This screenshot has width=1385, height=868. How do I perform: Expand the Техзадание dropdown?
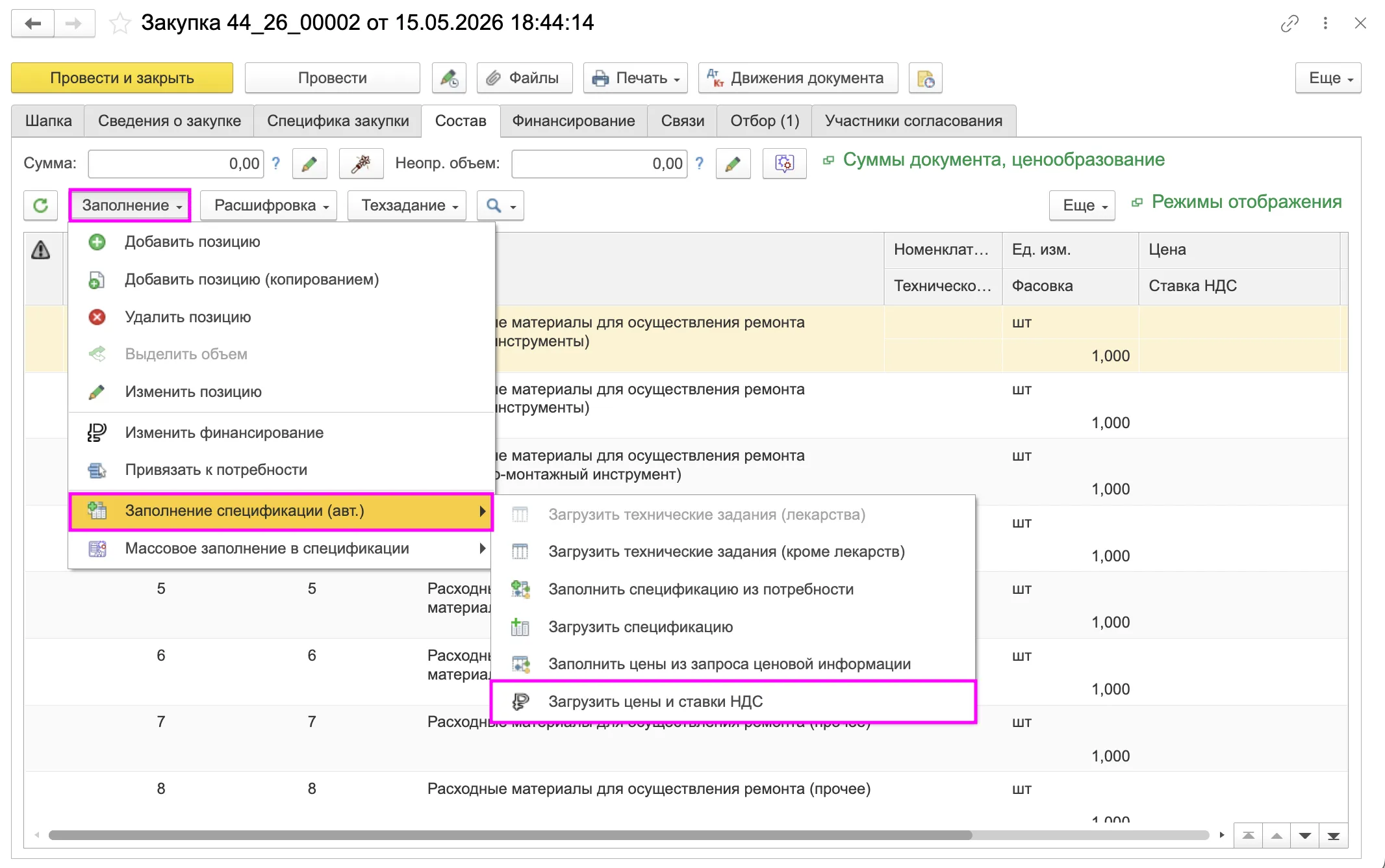(x=407, y=205)
